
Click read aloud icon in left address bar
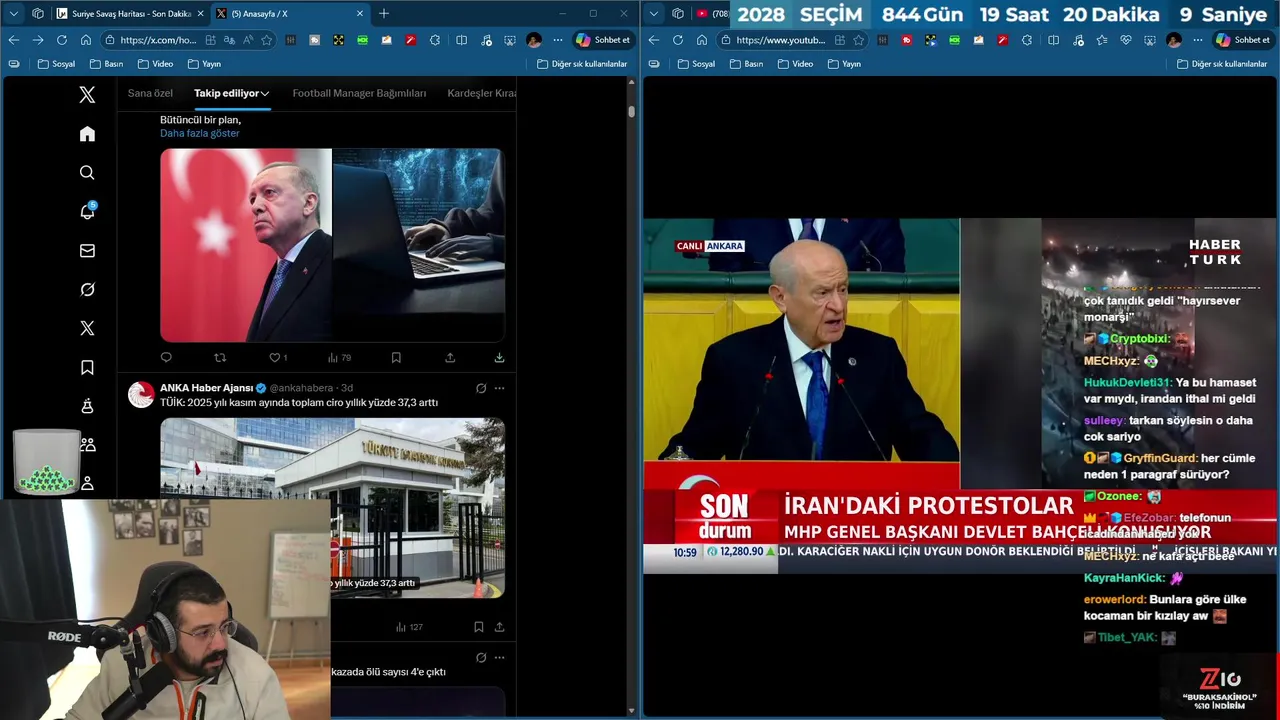[247, 40]
